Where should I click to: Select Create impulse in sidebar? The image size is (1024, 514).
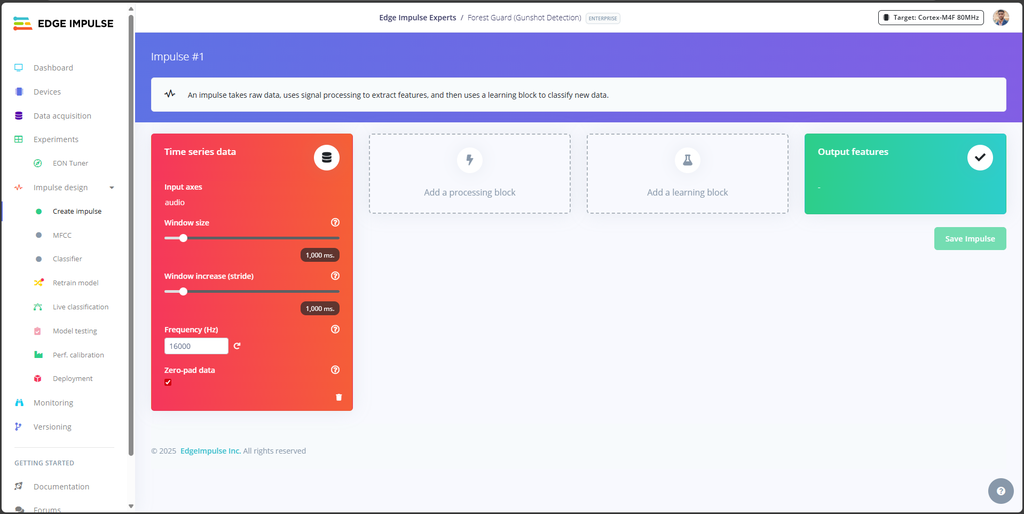77,212
